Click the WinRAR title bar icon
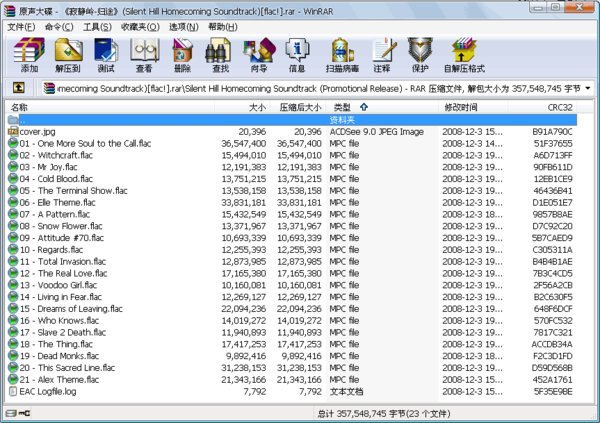The width and height of the screenshot is (600, 423). point(10,11)
